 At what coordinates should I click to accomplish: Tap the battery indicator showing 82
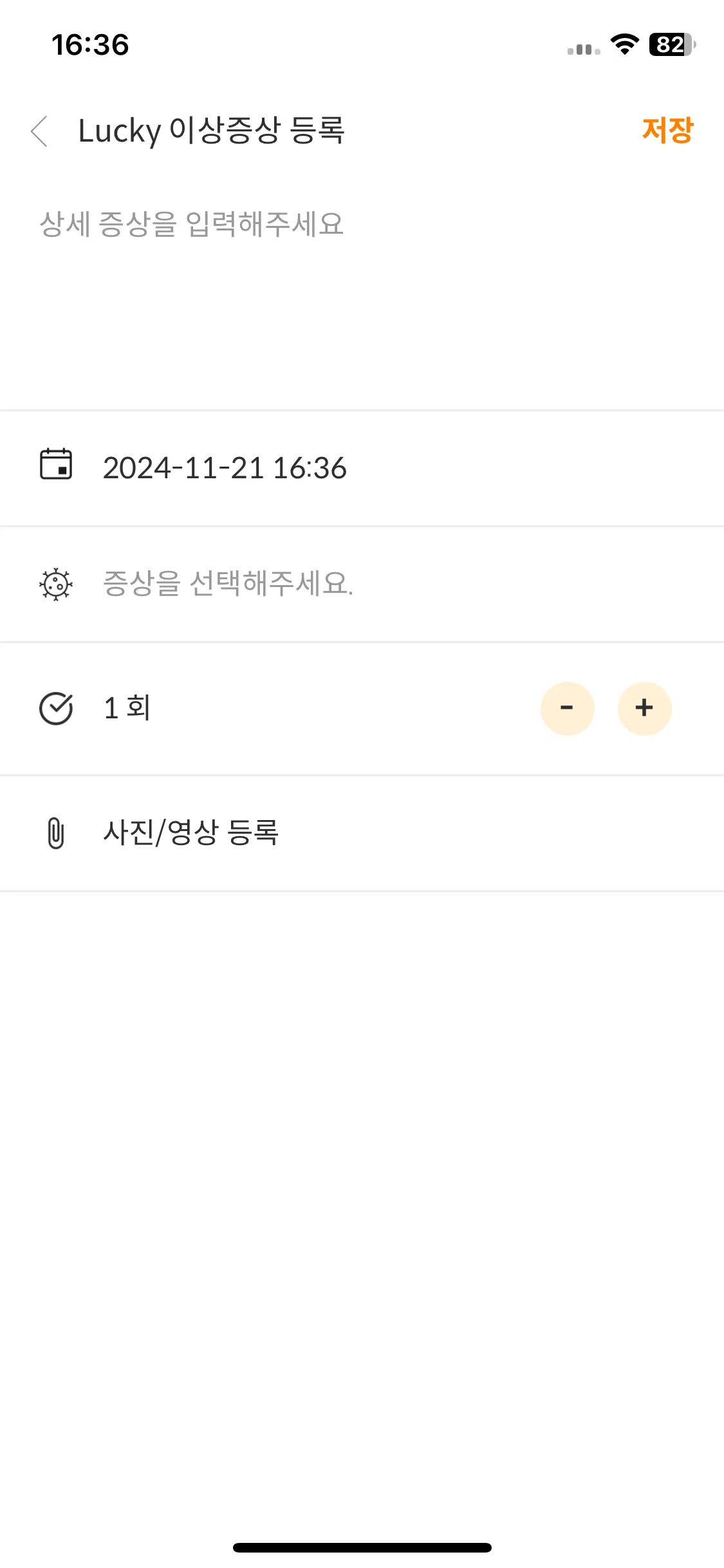tap(672, 44)
